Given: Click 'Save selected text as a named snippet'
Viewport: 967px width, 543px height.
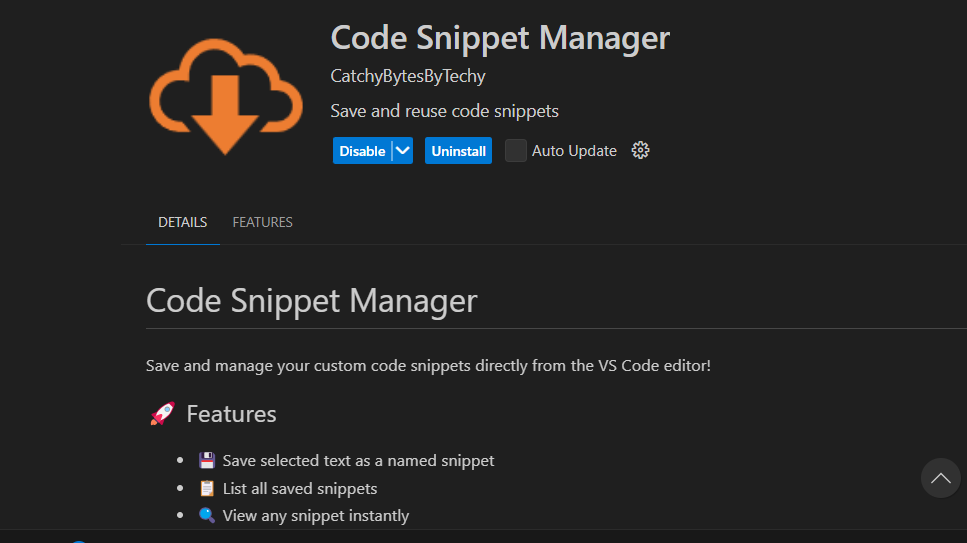Looking at the screenshot, I should pyautogui.click(x=358, y=460).
